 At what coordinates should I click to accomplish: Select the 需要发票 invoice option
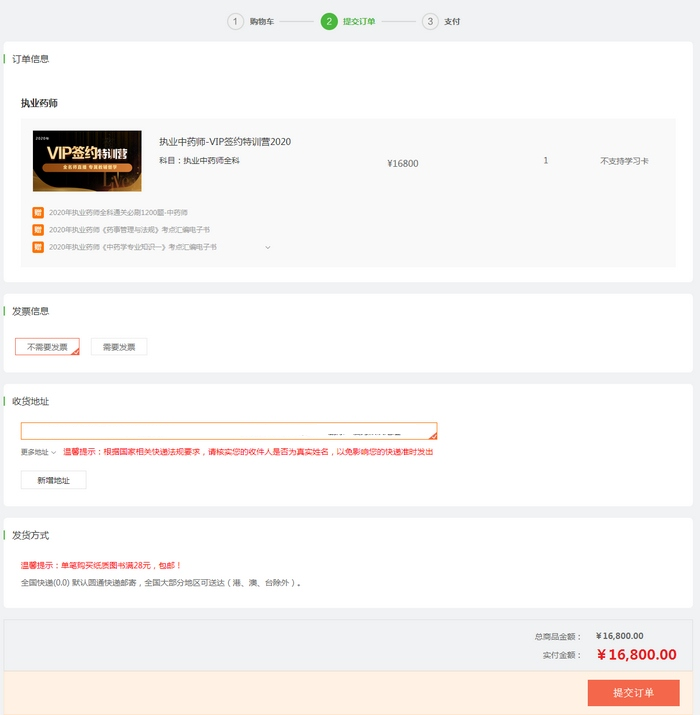pyautogui.click(x=119, y=347)
